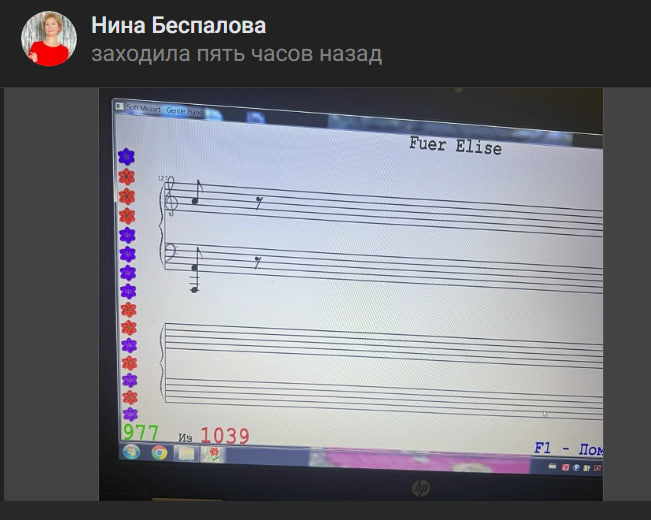Open the profile name Нина Беспалова
This screenshot has width=651, height=520.
tap(179, 25)
